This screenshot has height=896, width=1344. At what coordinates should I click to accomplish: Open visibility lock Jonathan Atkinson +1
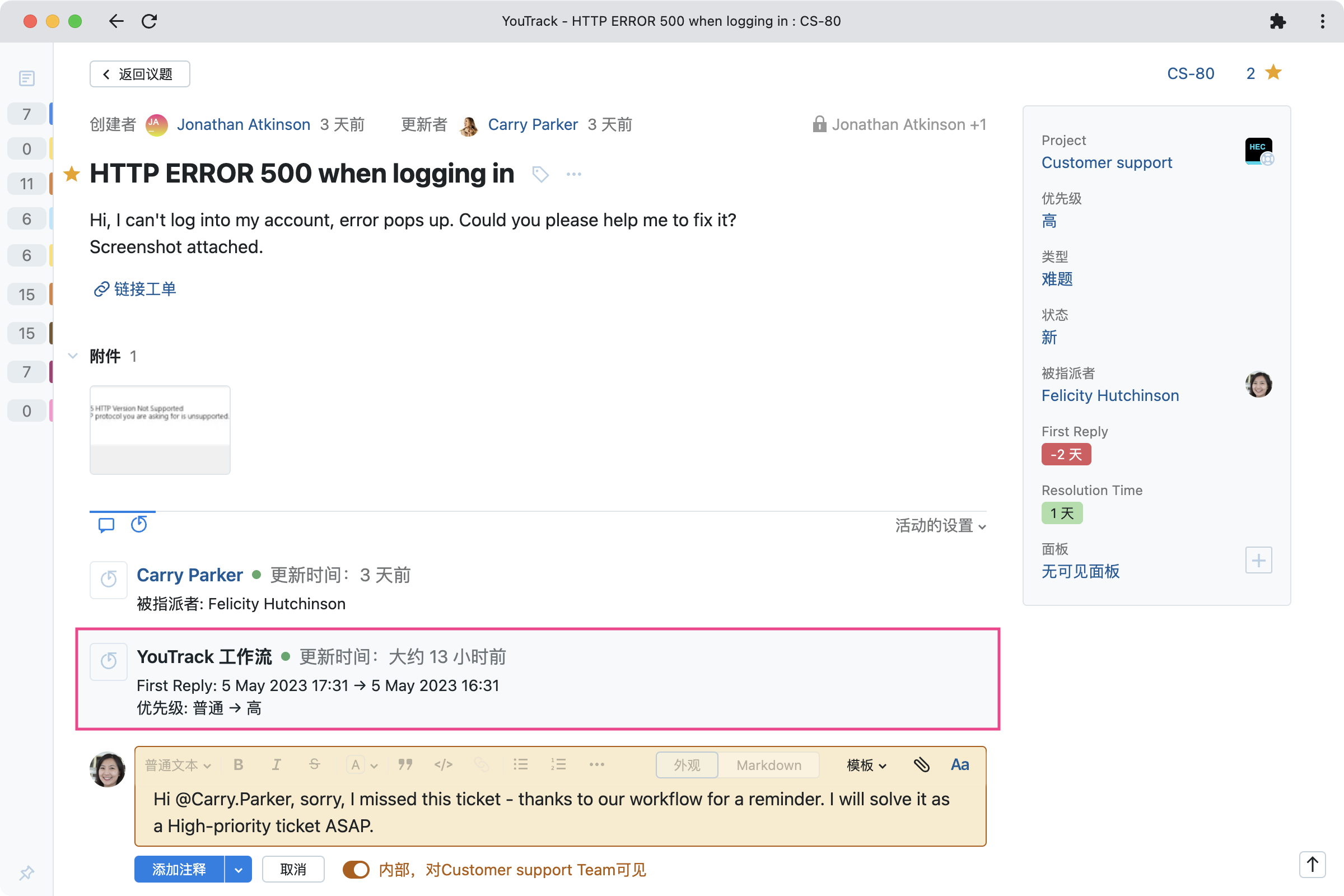click(899, 124)
